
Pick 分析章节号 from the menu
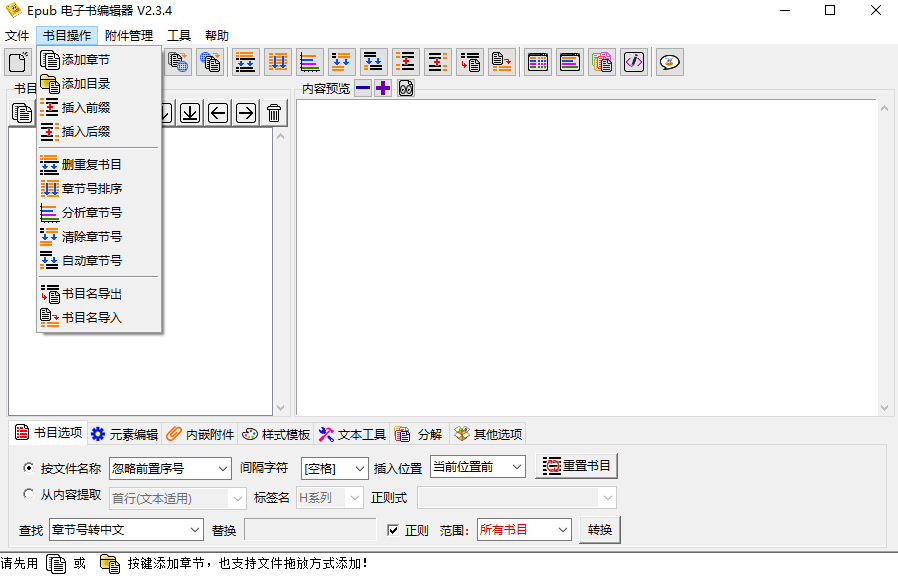click(x=99, y=213)
